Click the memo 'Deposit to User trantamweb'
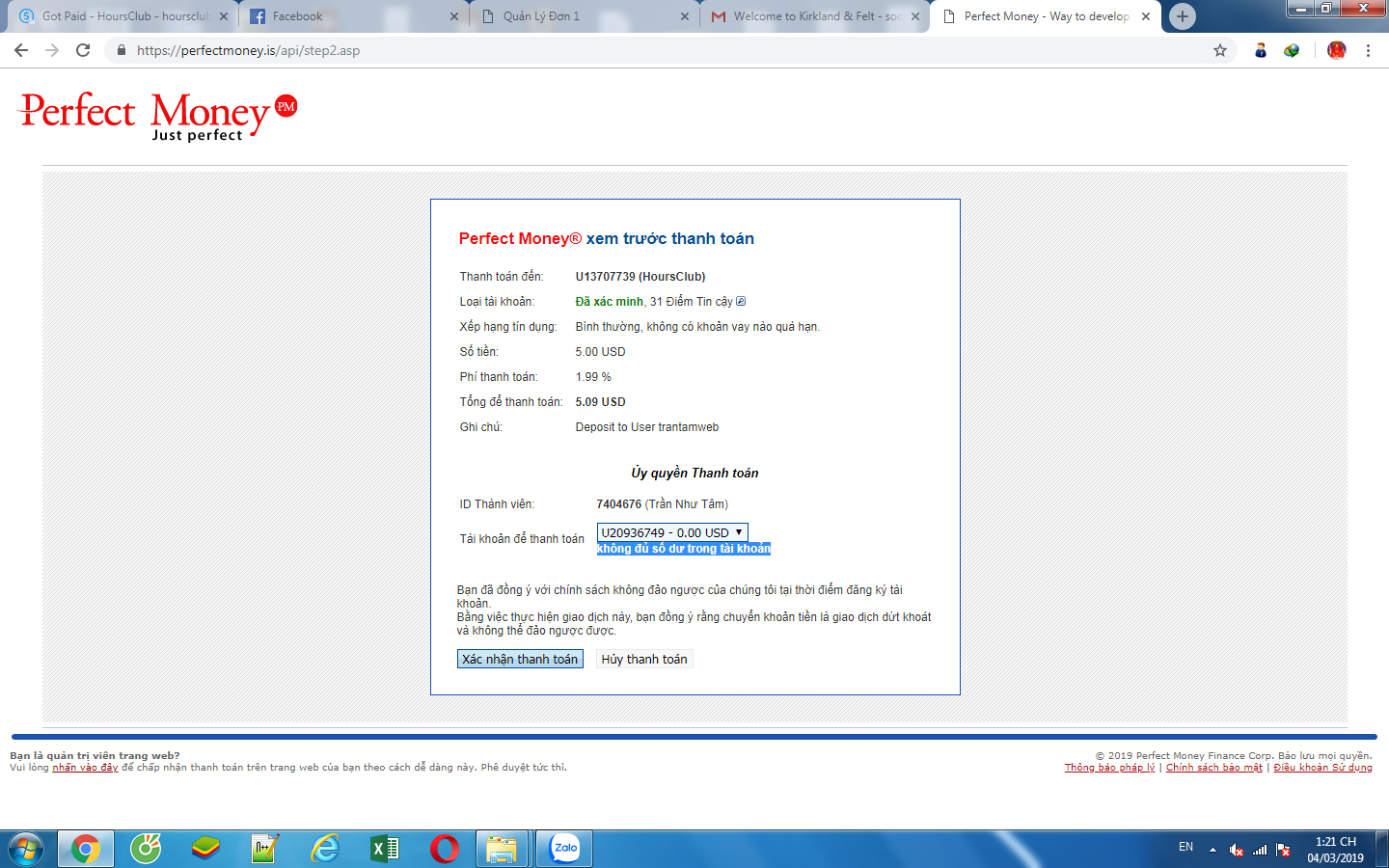 tap(647, 427)
